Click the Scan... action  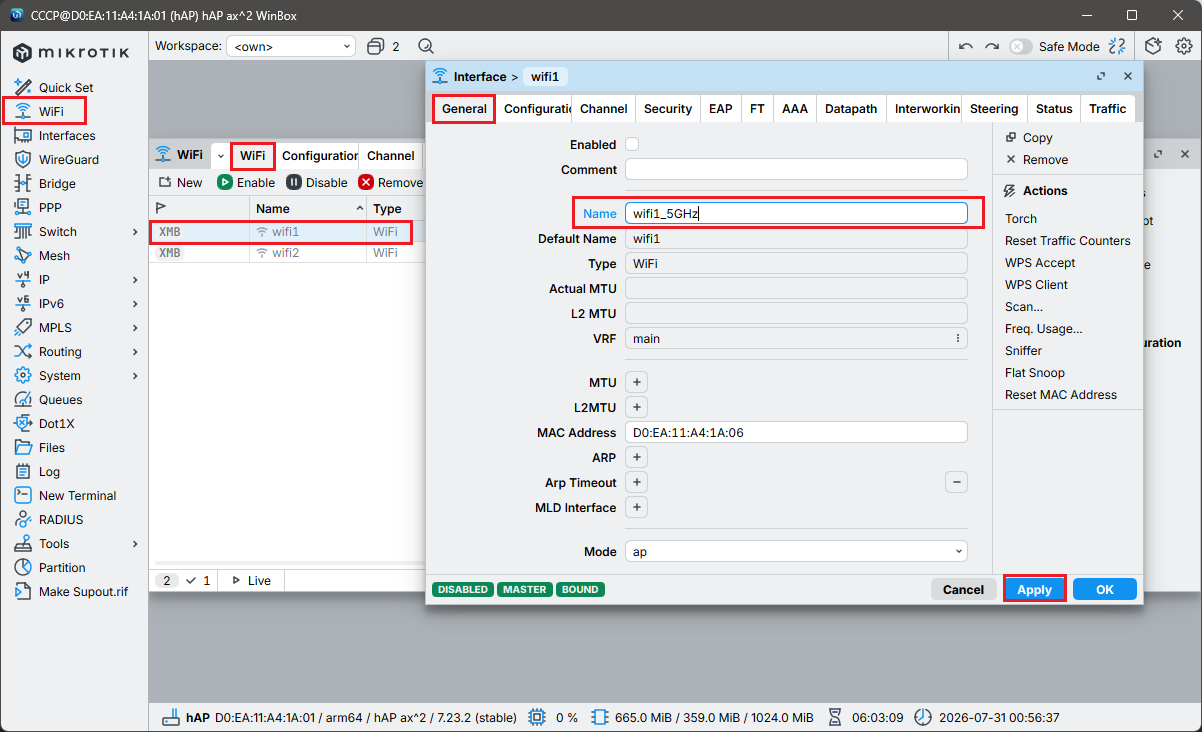tap(1024, 307)
